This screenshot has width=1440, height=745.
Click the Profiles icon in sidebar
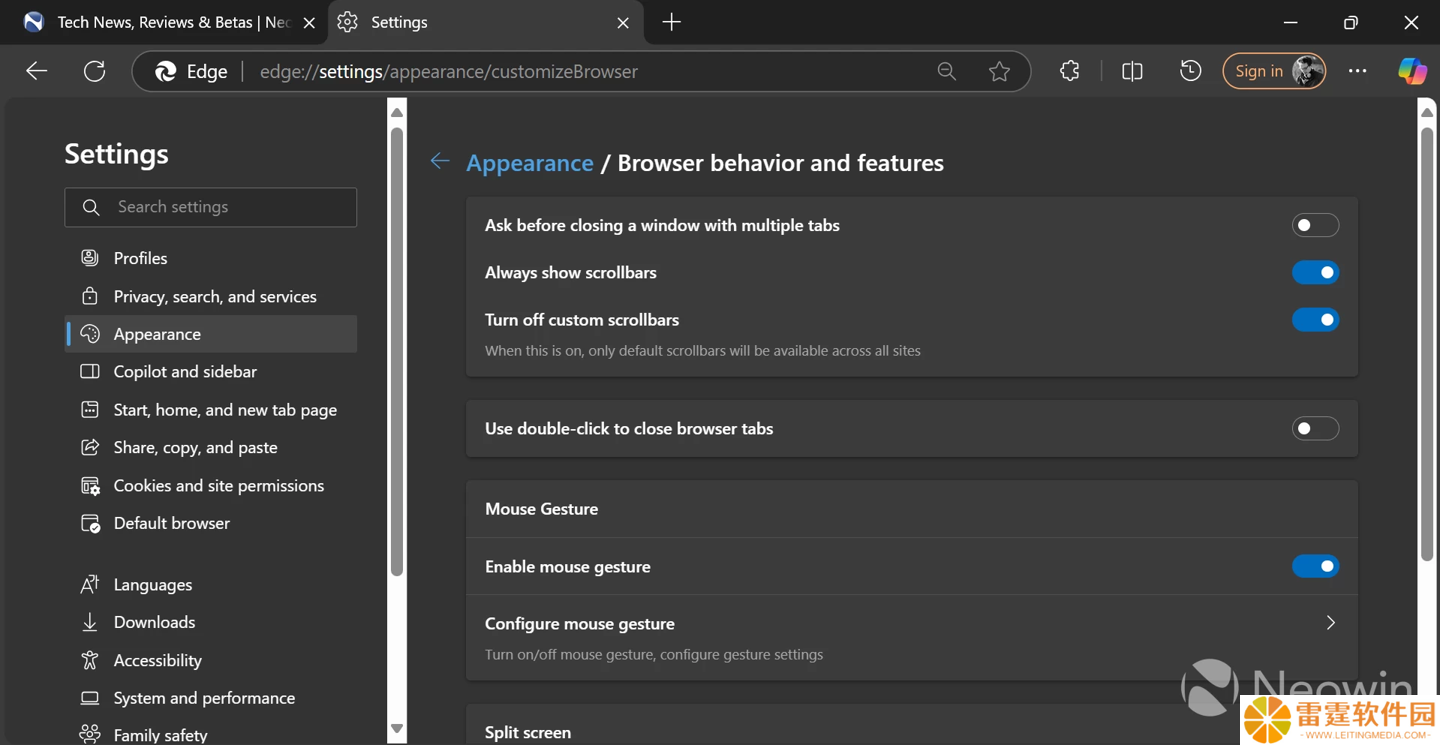[x=90, y=258]
